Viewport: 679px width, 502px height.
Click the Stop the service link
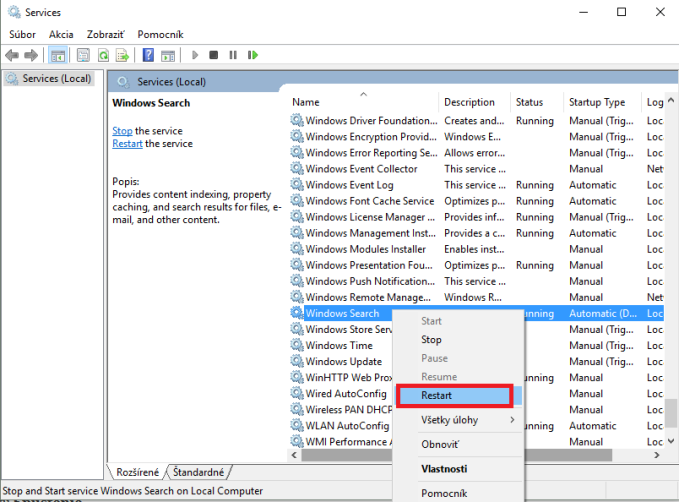point(122,131)
